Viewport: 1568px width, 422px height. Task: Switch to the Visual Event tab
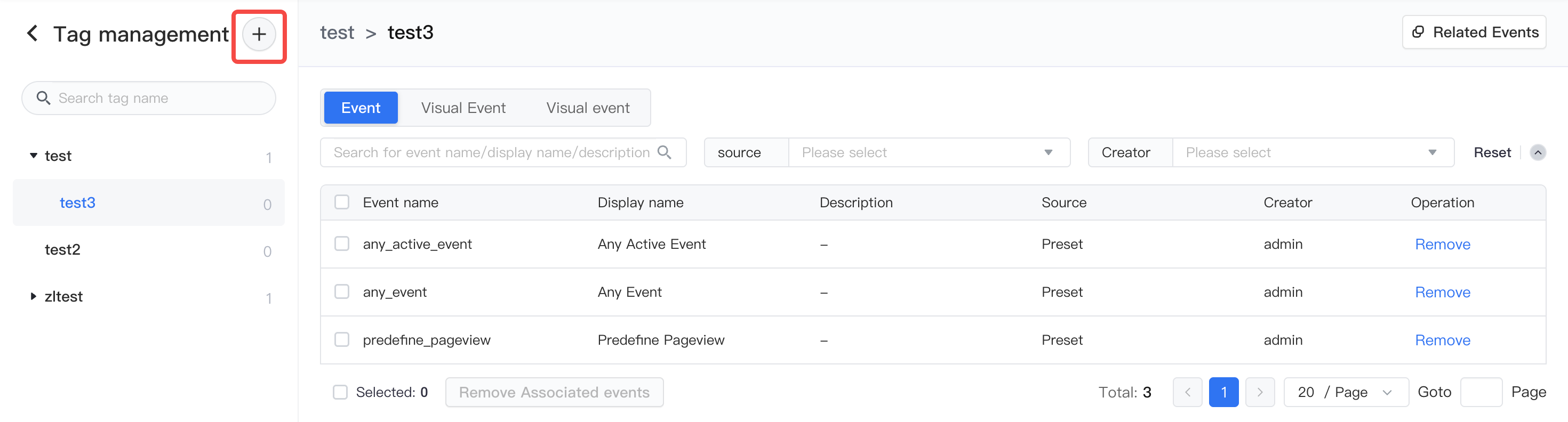[463, 108]
